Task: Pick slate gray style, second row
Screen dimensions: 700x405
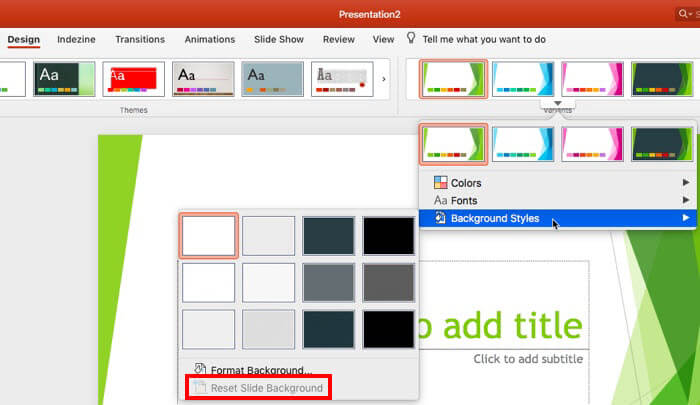Action: 329,283
